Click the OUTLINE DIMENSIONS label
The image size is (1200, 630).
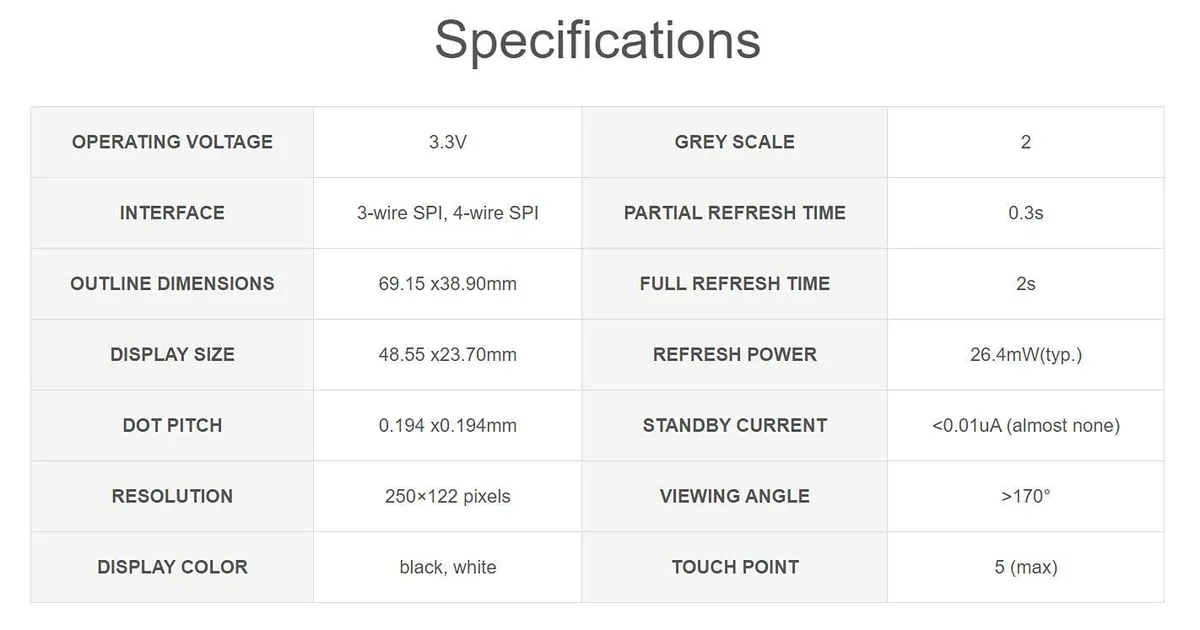(x=172, y=284)
